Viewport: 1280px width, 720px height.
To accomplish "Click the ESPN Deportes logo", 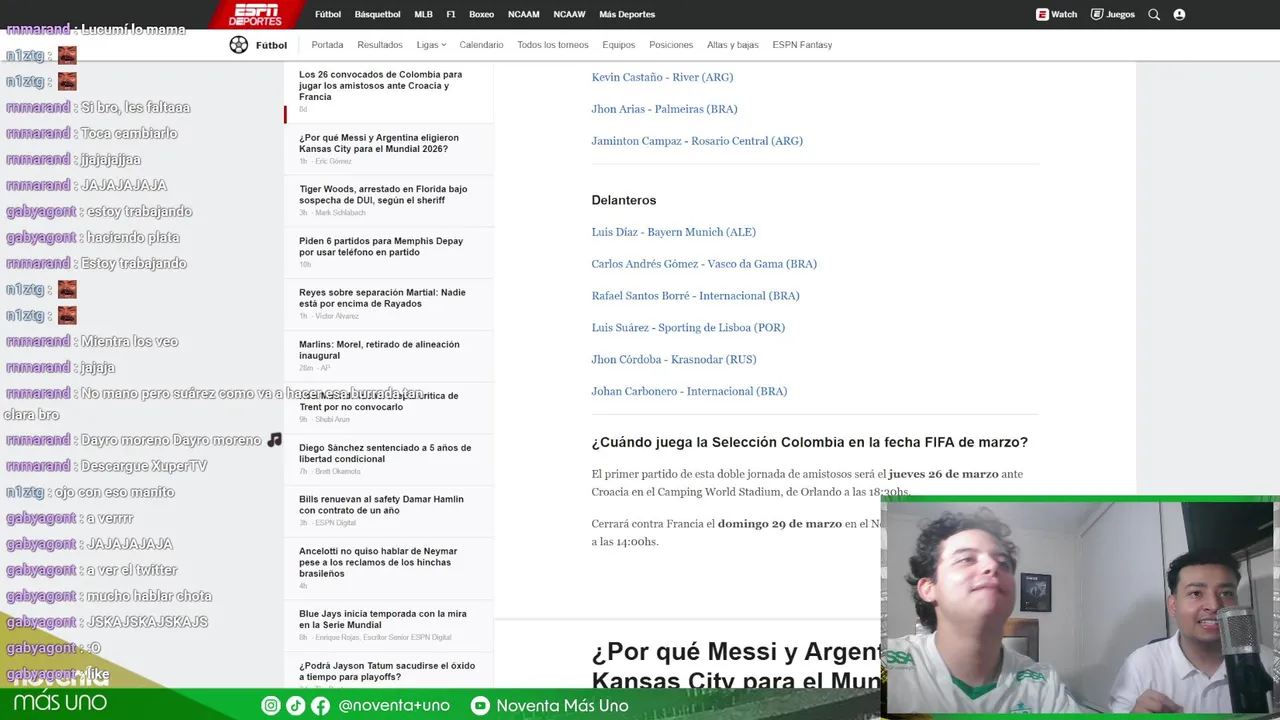I will click(x=255, y=14).
